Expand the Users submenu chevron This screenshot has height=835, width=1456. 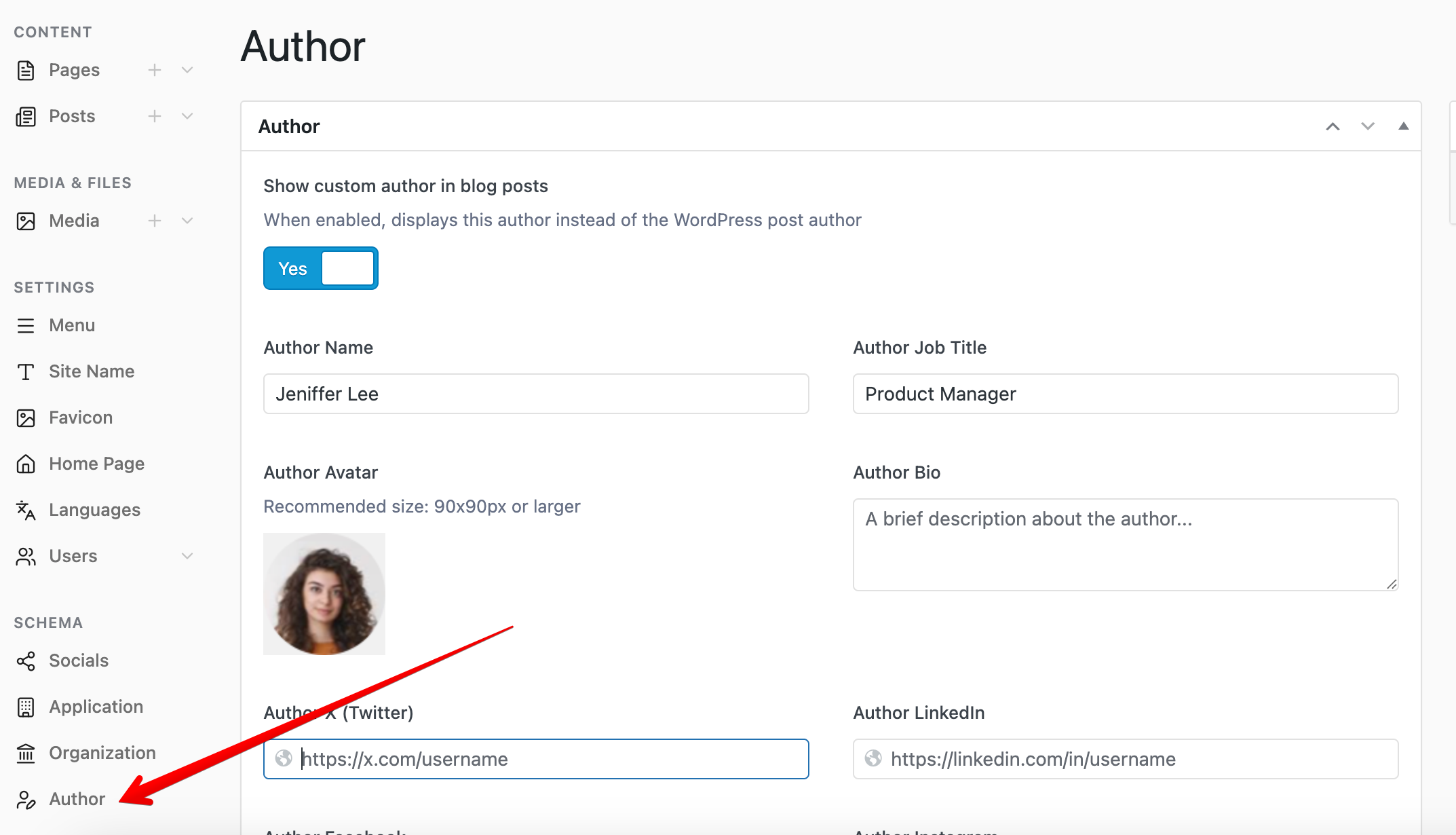tap(187, 556)
